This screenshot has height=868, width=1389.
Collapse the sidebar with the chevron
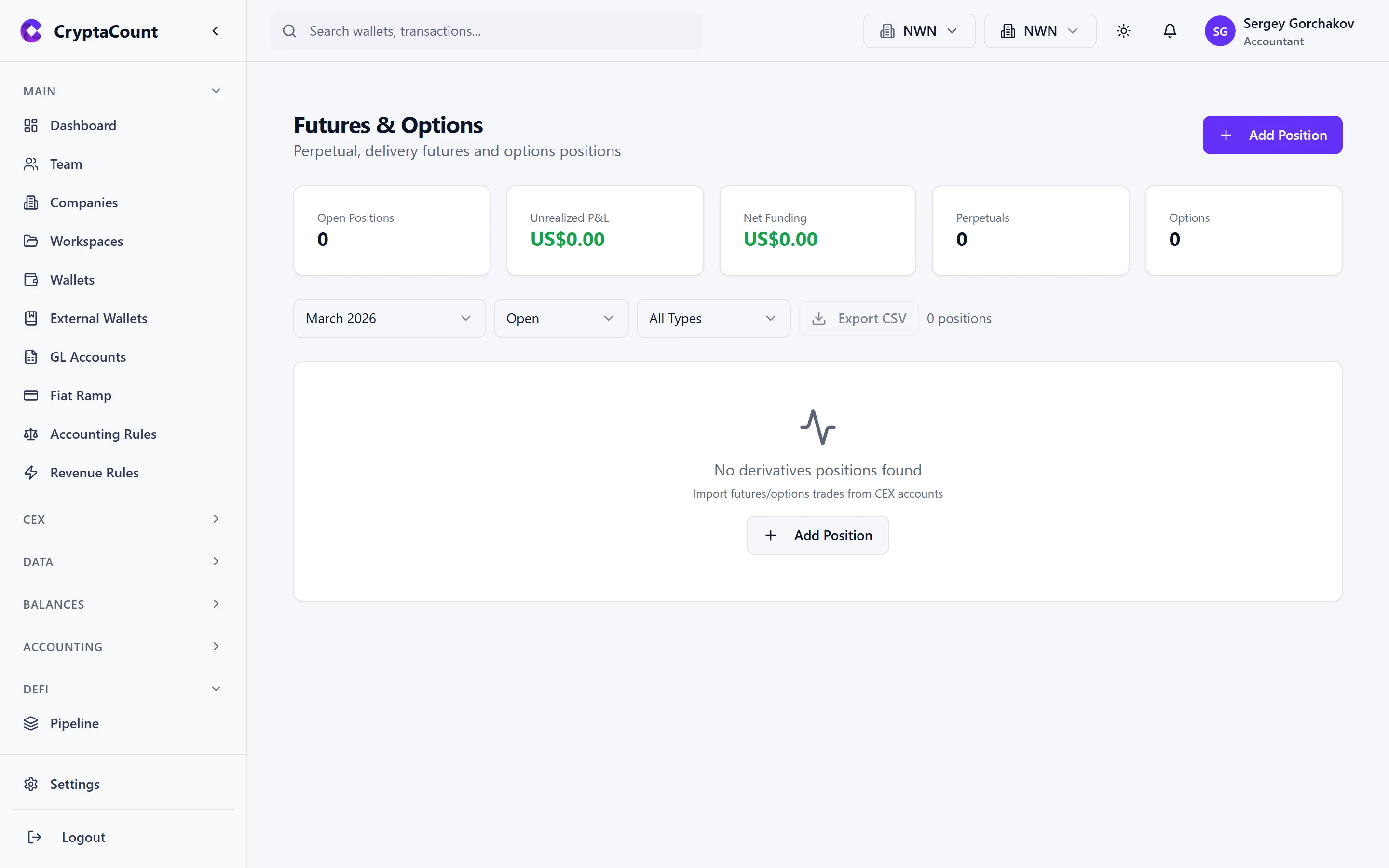[x=215, y=31]
